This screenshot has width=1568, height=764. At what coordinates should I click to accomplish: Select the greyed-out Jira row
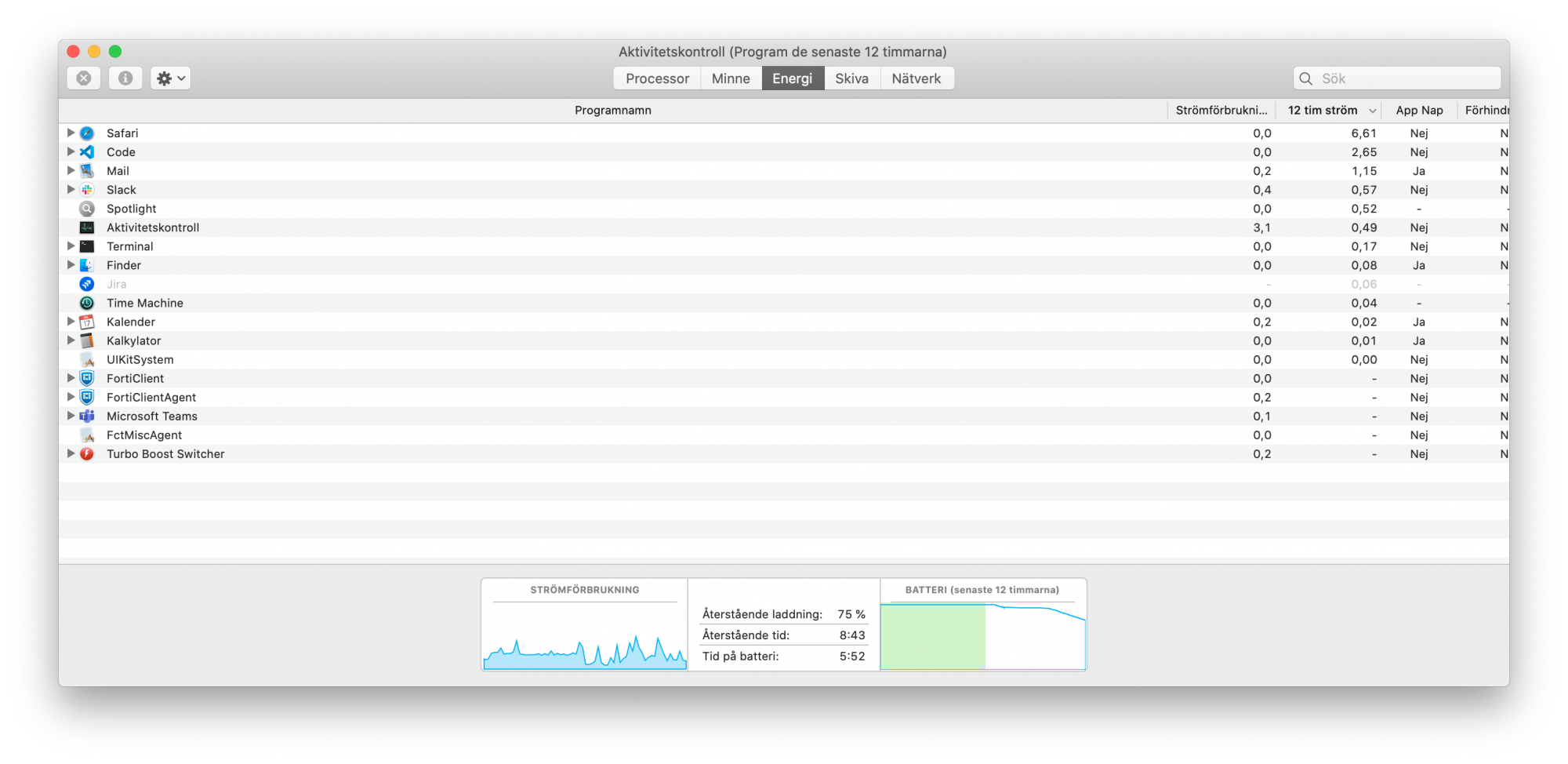784,284
